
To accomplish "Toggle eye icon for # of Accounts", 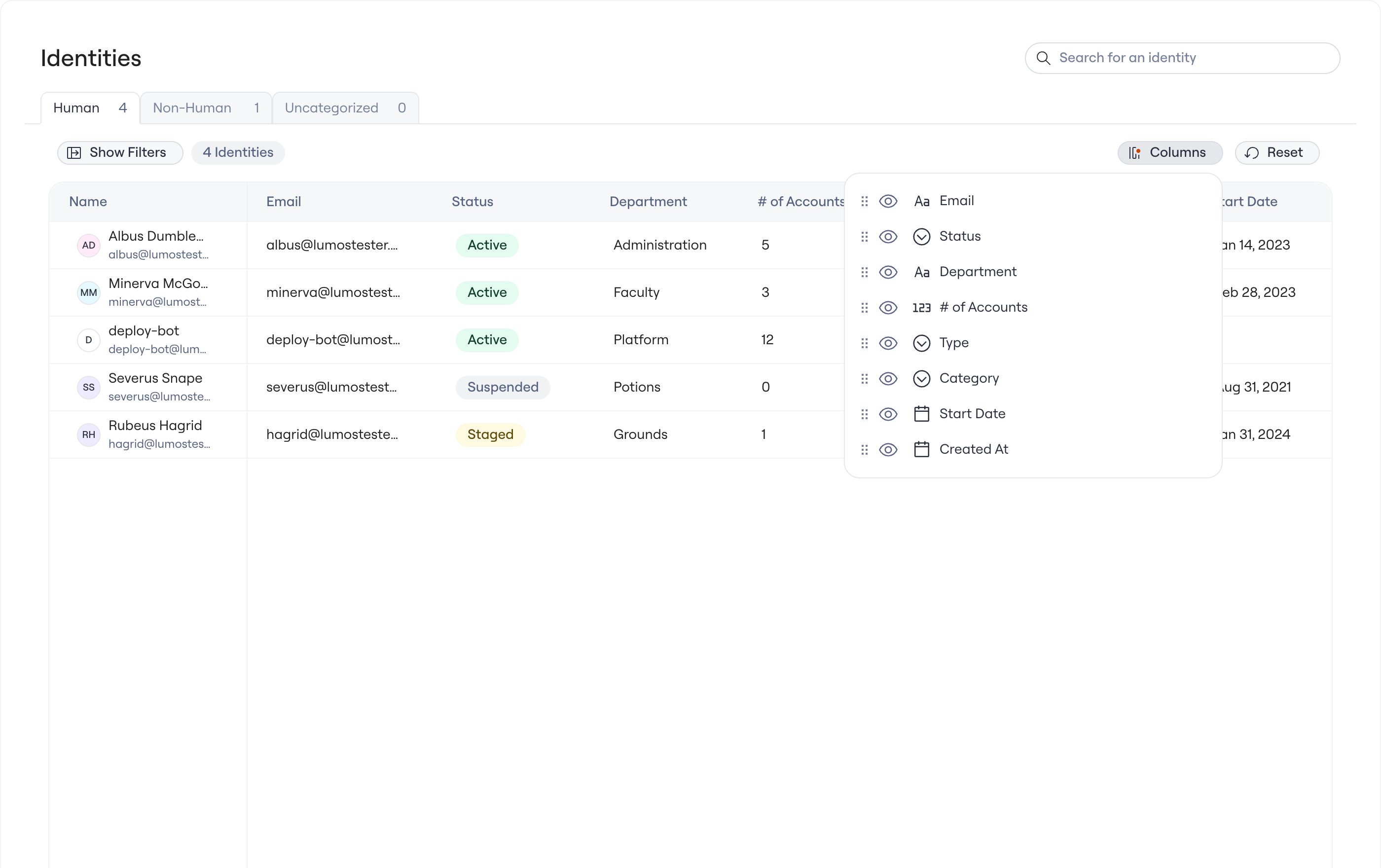I will [888, 308].
